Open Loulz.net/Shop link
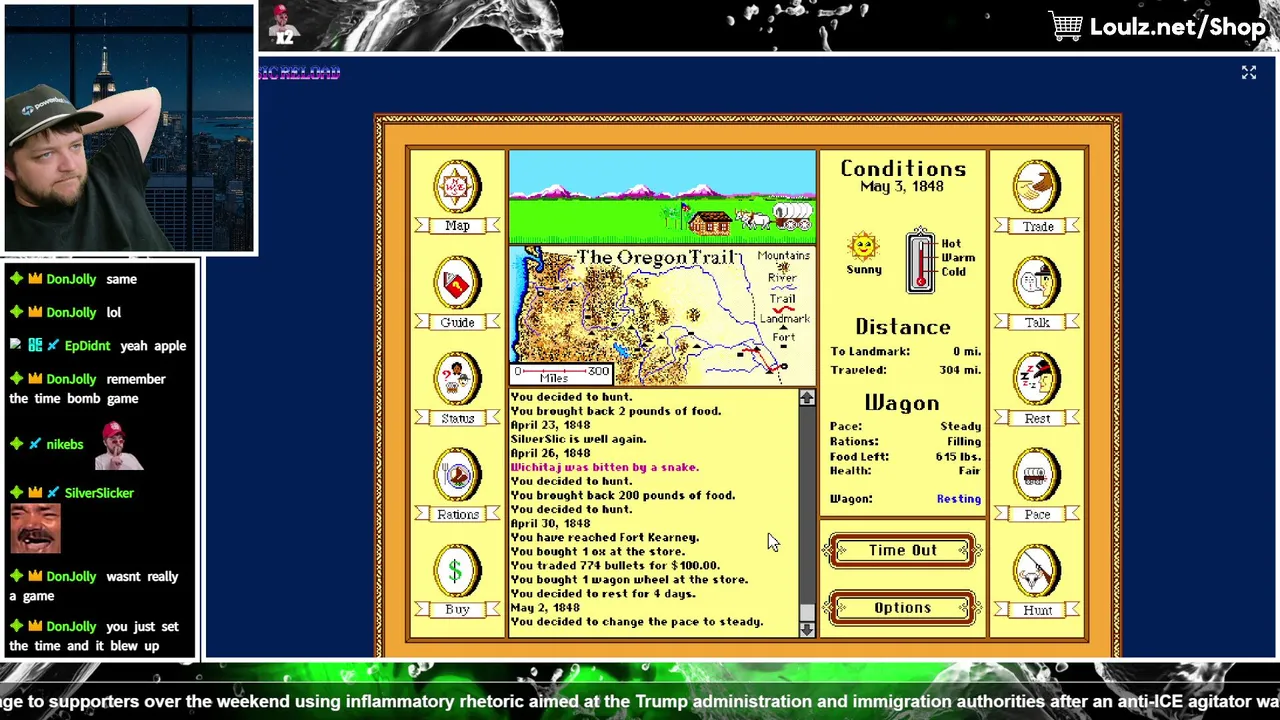1280x720 pixels. point(1177,27)
